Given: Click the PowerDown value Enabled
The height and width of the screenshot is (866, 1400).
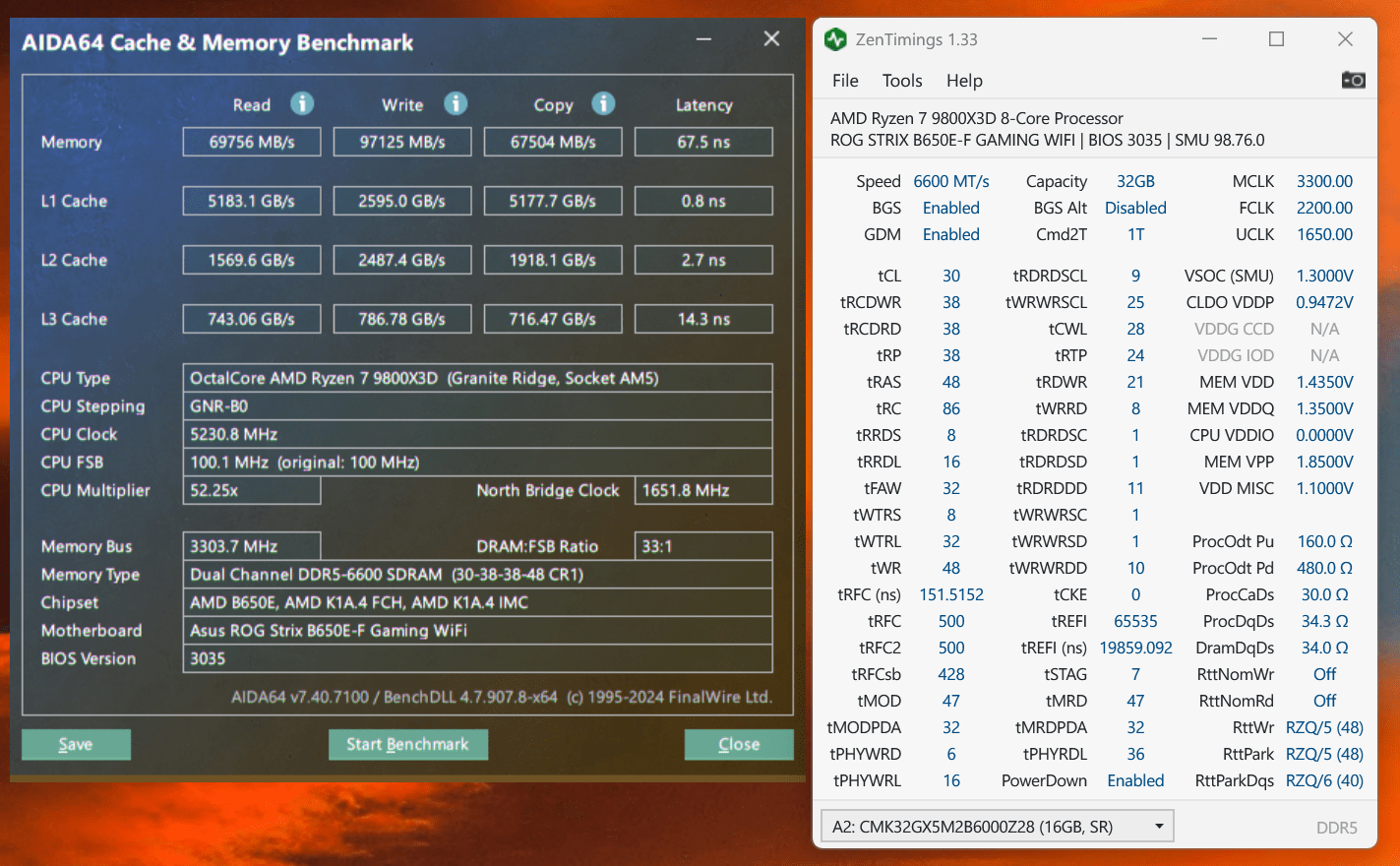Looking at the screenshot, I should tap(1135, 780).
